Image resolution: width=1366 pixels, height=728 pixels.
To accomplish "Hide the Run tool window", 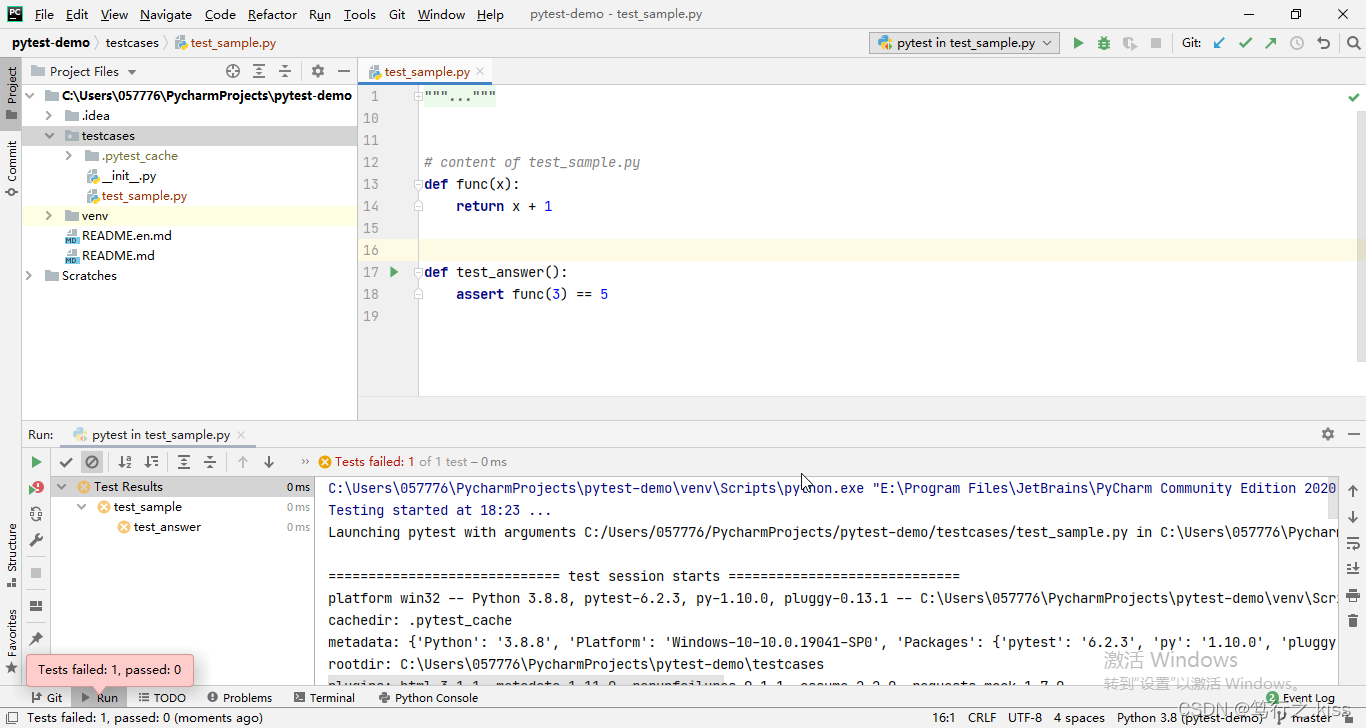I will pyautogui.click(x=1354, y=434).
